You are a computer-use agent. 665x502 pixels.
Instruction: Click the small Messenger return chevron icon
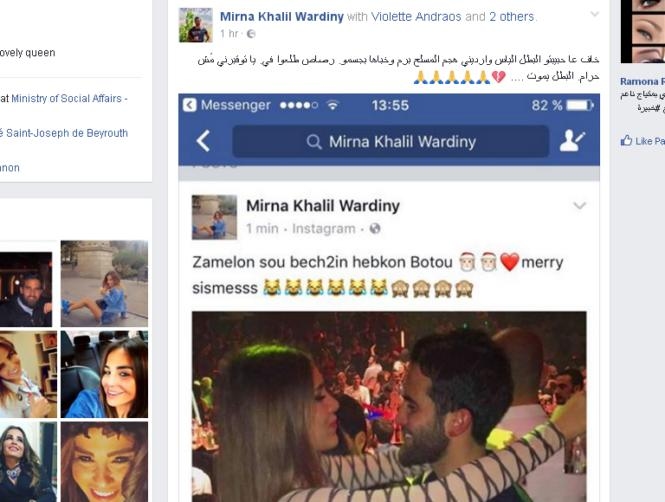(190, 105)
